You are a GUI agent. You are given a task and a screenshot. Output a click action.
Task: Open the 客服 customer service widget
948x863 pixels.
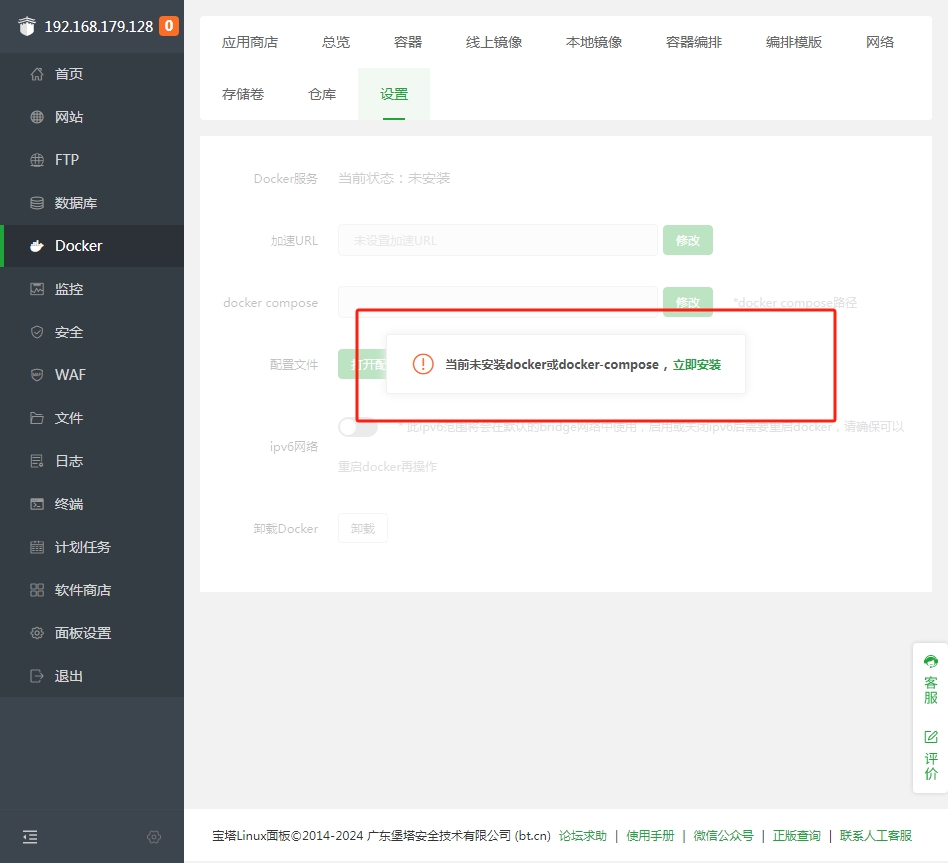click(931, 680)
